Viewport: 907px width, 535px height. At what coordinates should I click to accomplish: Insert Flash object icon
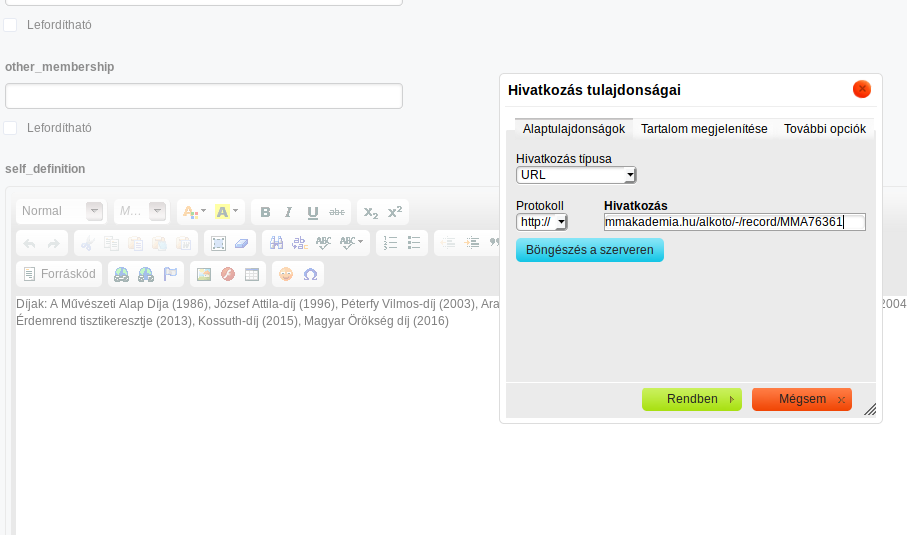(228, 275)
